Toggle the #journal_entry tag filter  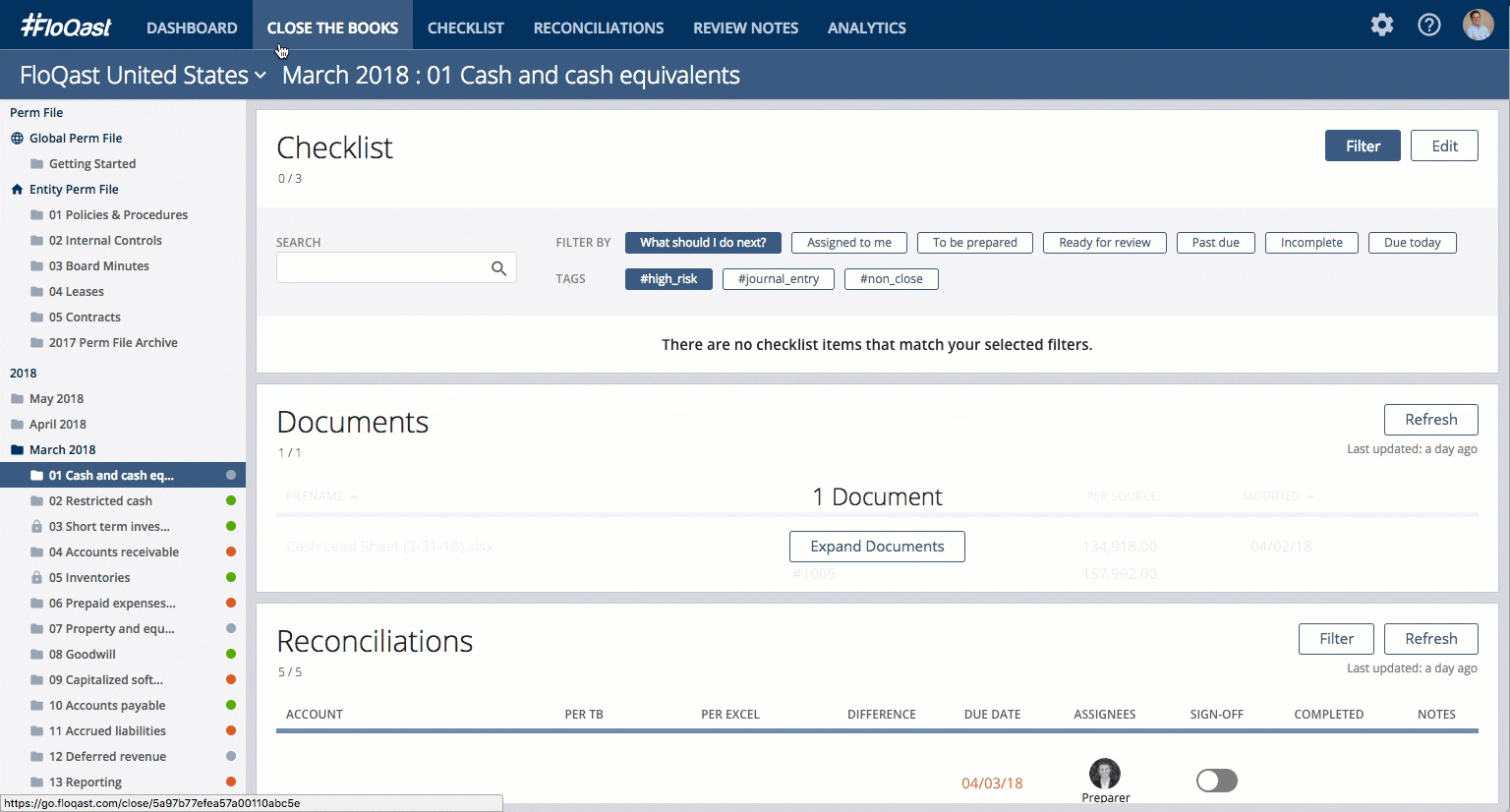point(779,279)
